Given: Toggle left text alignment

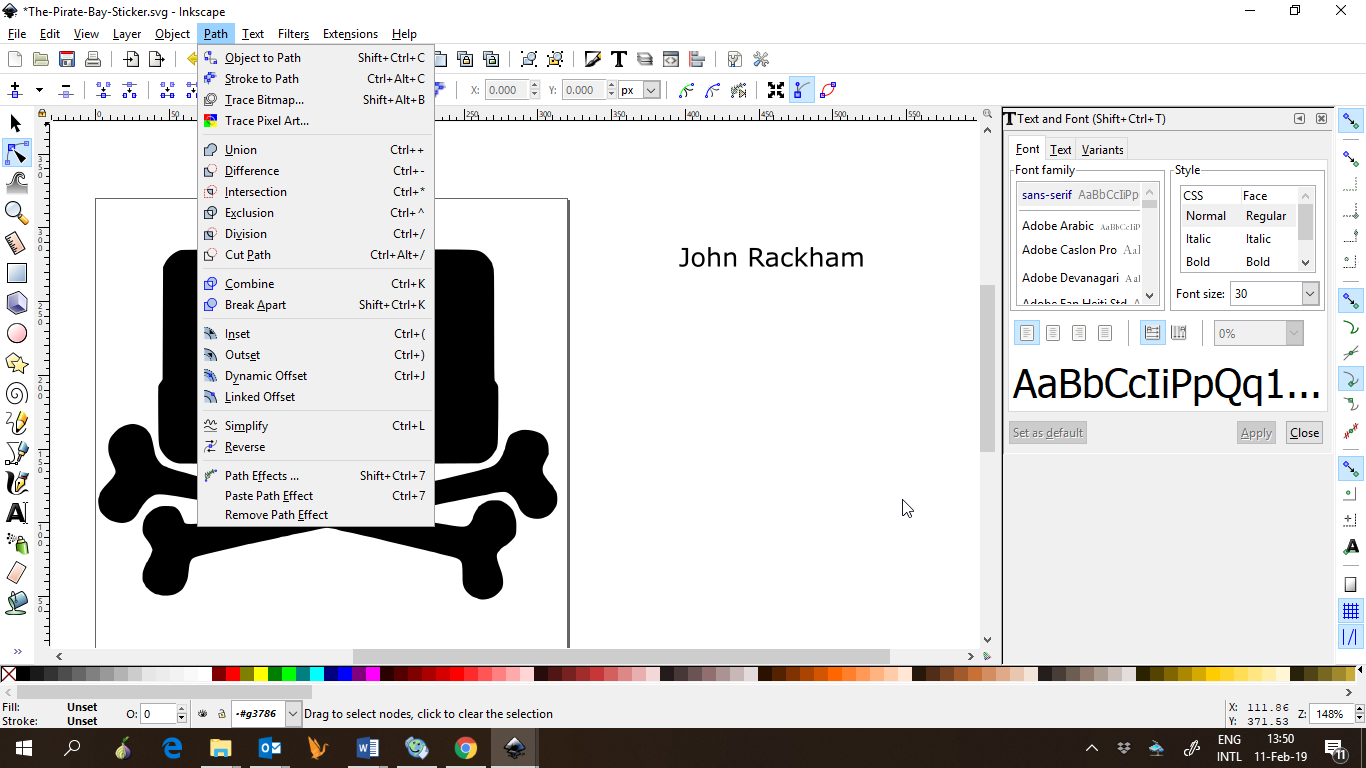Looking at the screenshot, I should 1027,333.
